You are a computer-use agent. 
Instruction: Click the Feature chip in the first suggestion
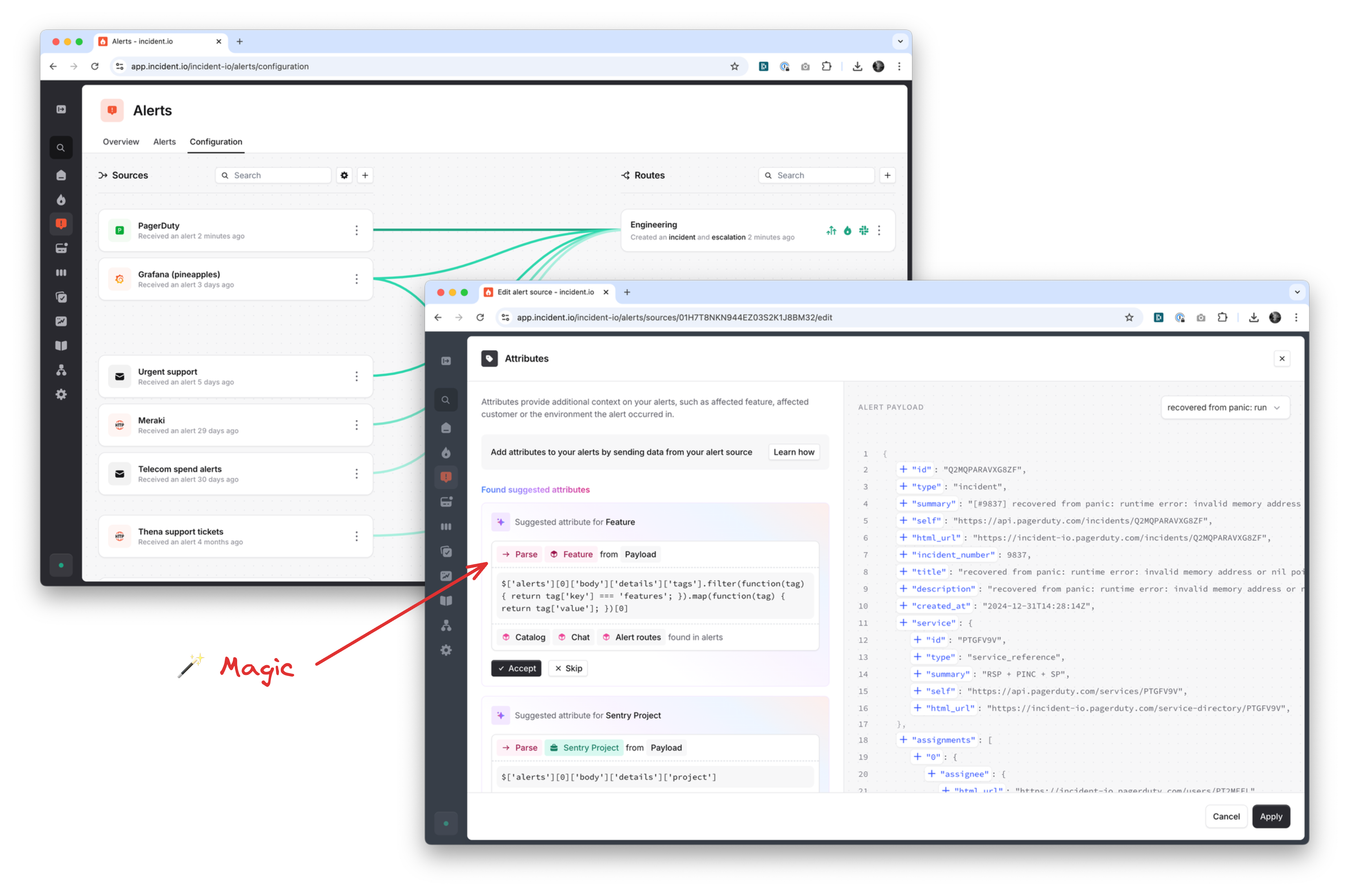point(571,554)
